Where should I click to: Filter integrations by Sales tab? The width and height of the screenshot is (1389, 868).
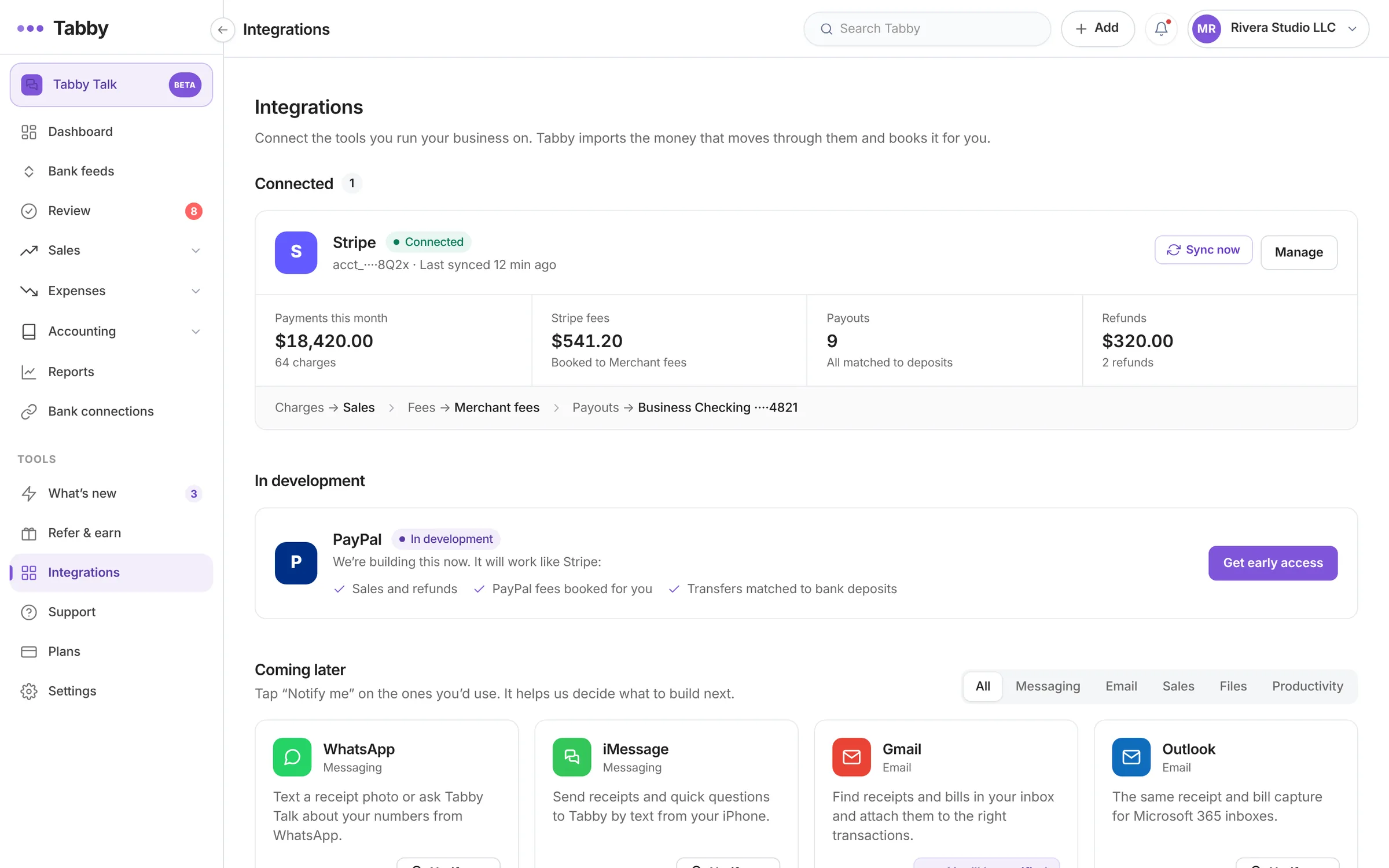pyautogui.click(x=1178, y=686)
